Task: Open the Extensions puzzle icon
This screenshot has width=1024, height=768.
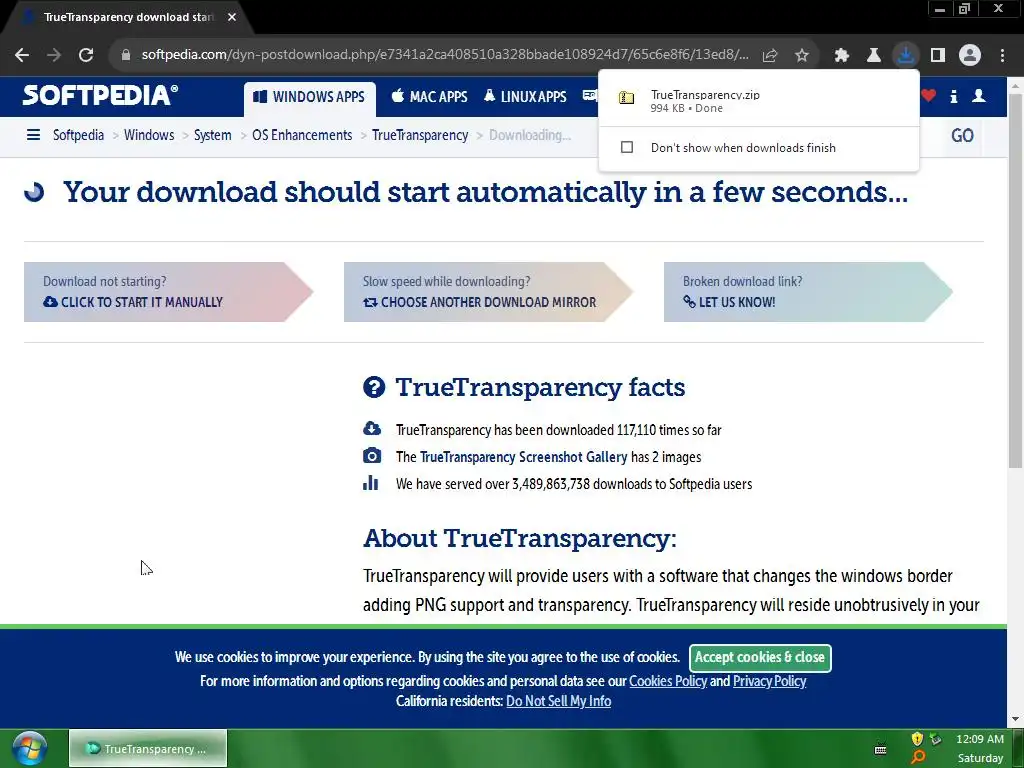Action: pyautogui.click(x=842, y=56)
